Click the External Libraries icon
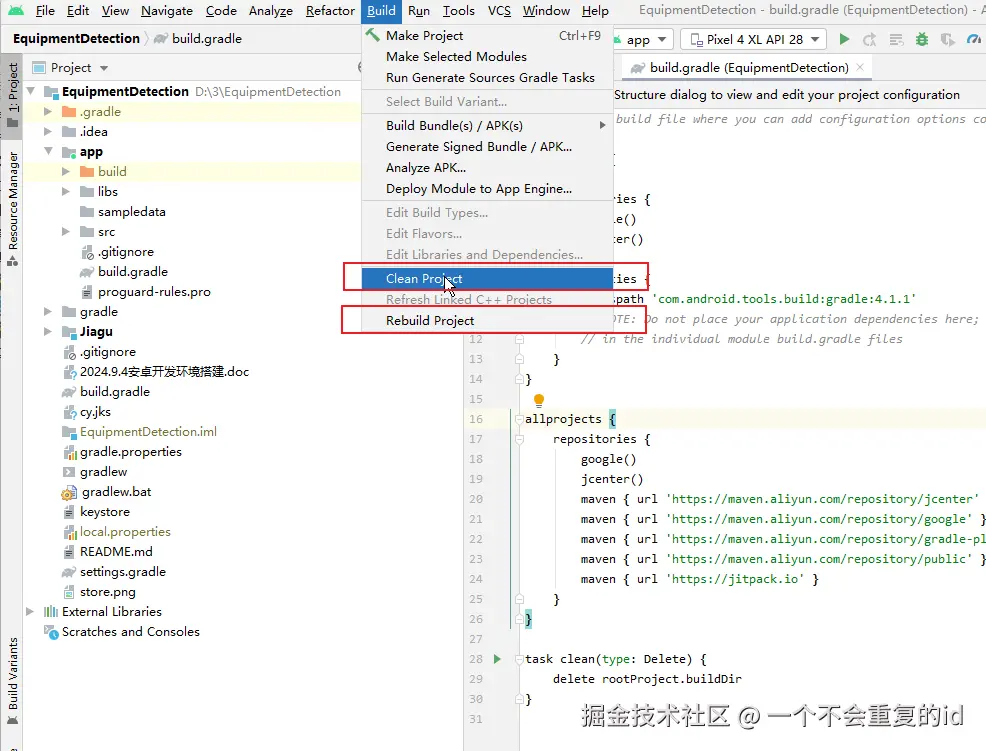 coord(51,611)
